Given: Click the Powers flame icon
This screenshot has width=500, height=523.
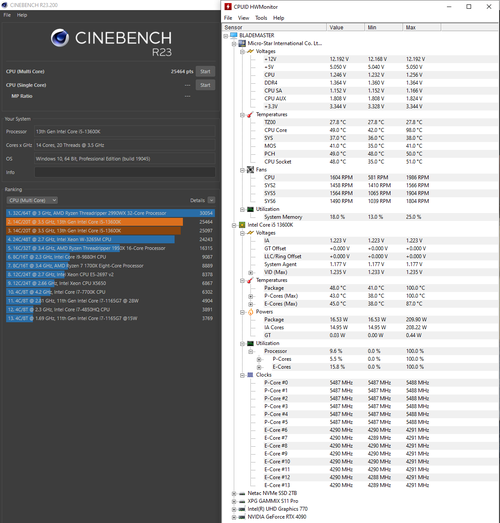Looking at the screenshot, I should (x=250, y=312).
